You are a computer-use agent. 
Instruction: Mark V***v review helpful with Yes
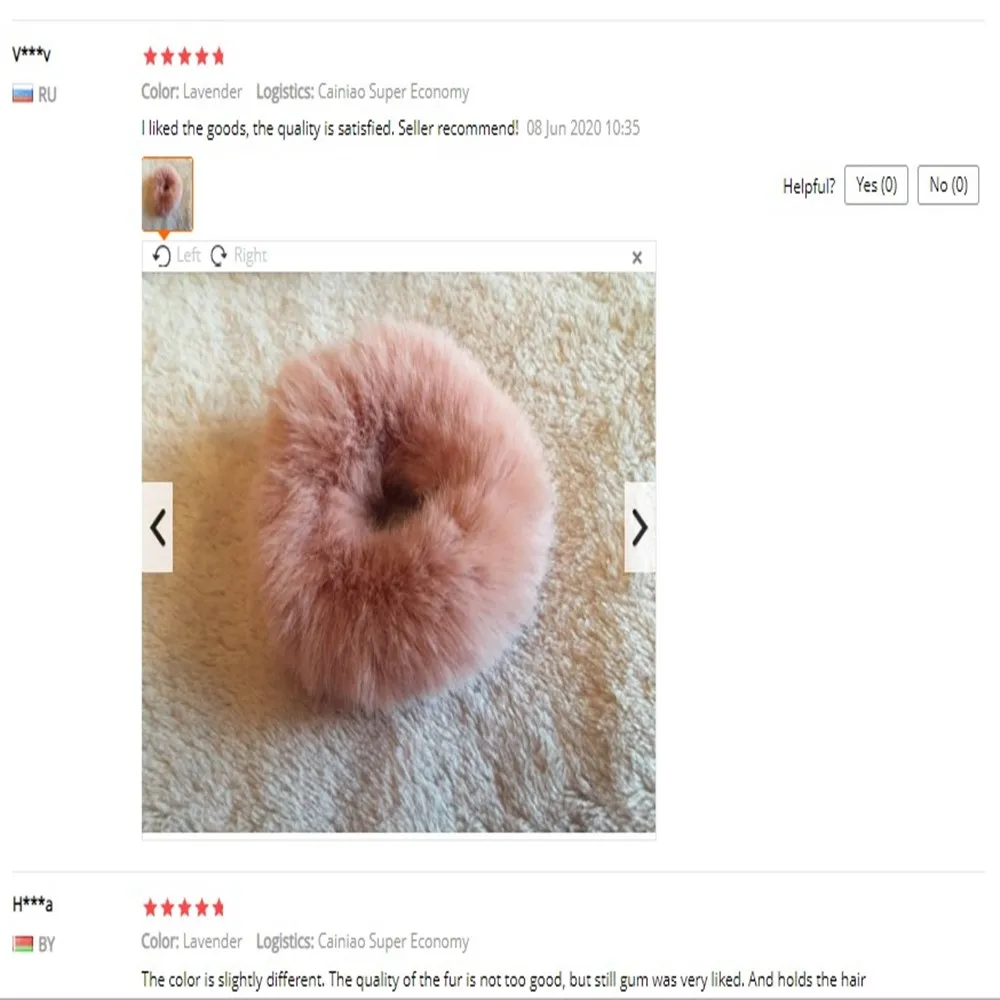pos(876,185)
